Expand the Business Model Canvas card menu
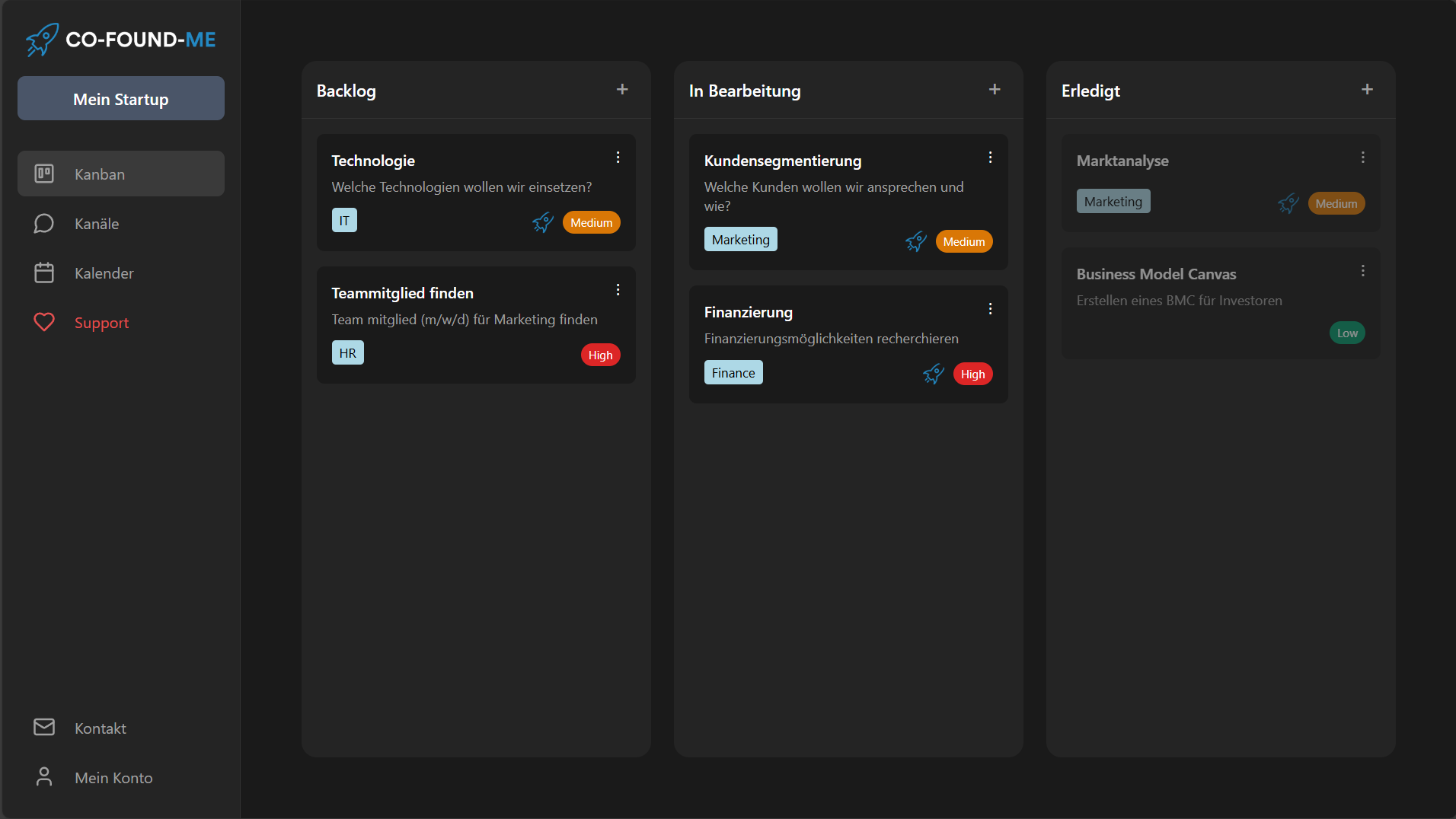 [1362, 271]
